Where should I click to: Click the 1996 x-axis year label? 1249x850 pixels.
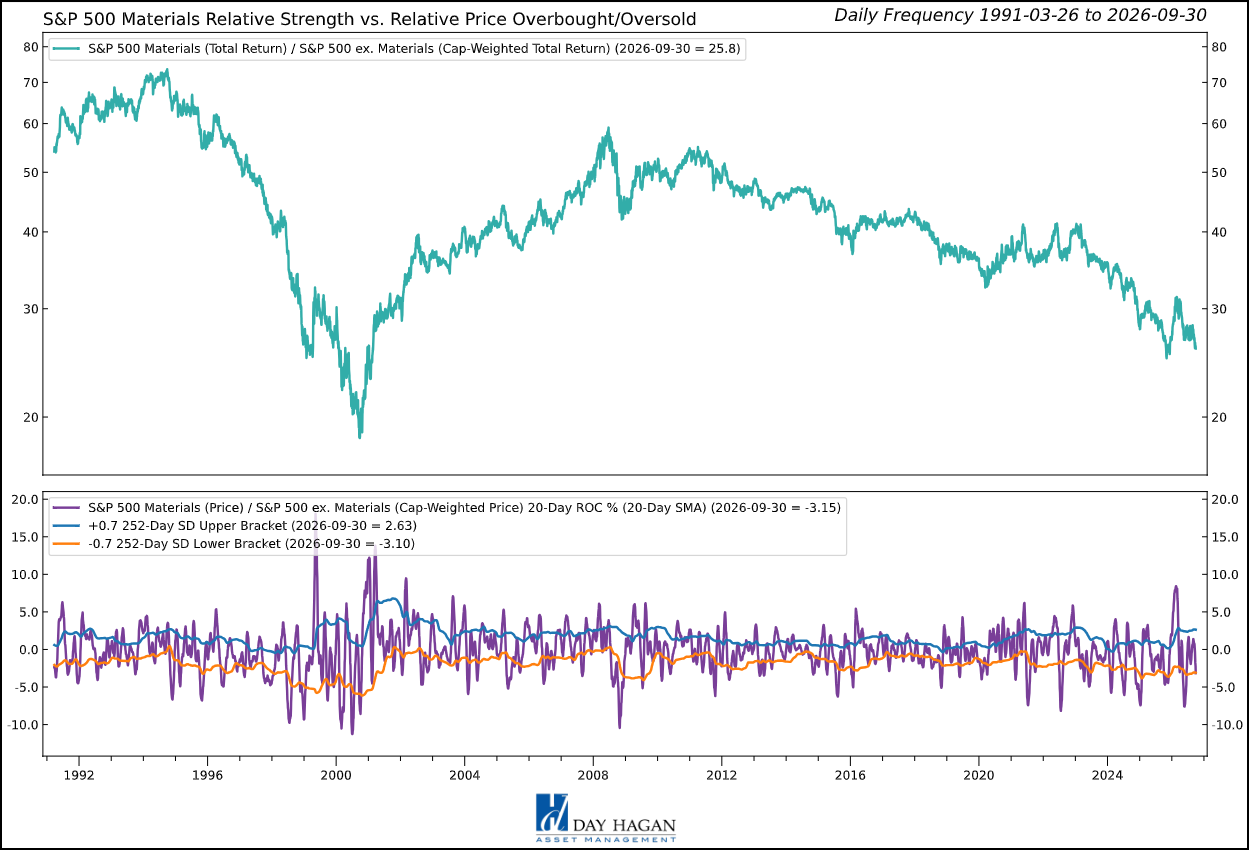pyautogui.click(x=207, y=775)
